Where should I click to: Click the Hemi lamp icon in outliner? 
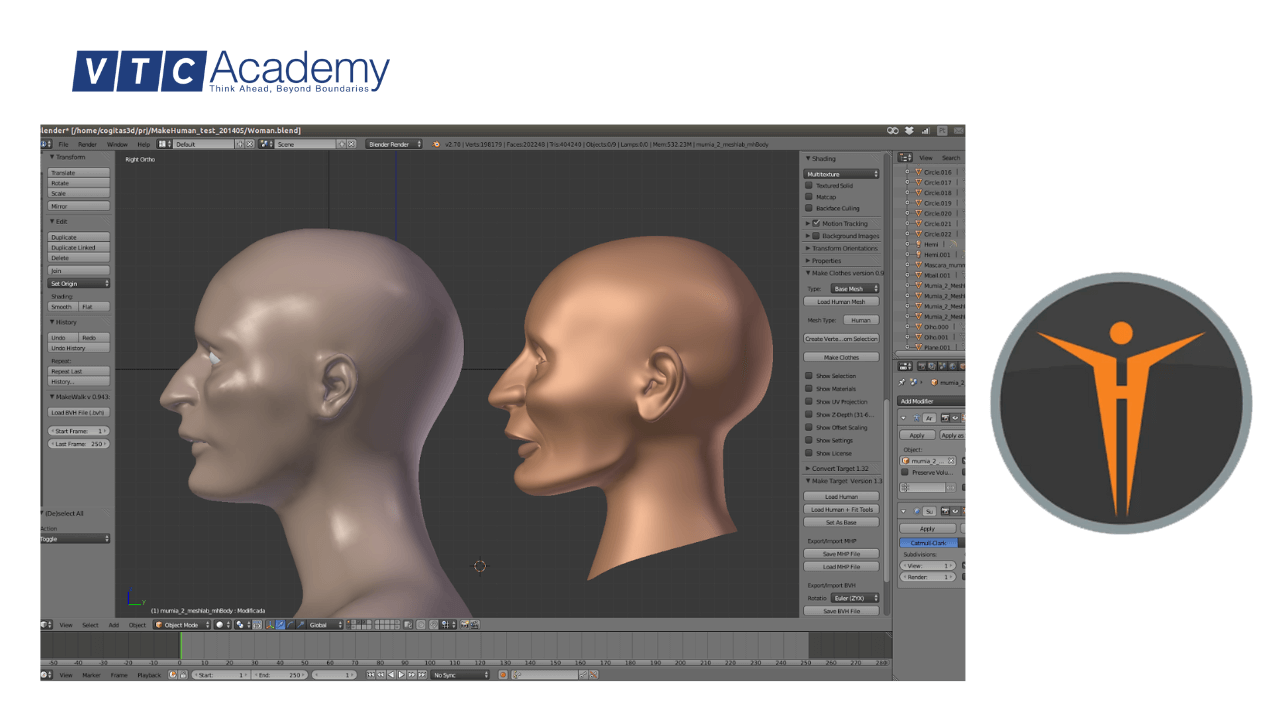pos(918,244)
